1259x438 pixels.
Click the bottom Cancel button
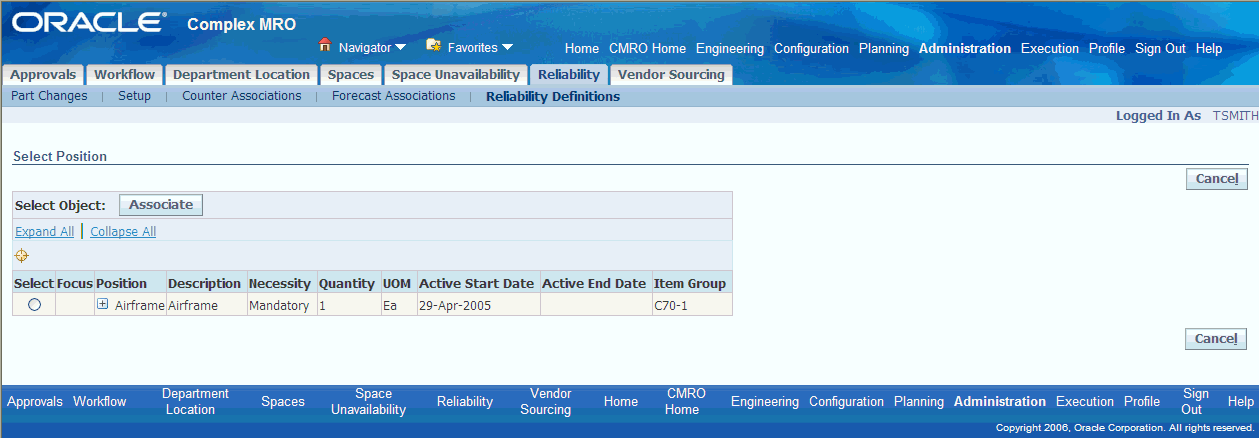click(x=1216, y=339)
